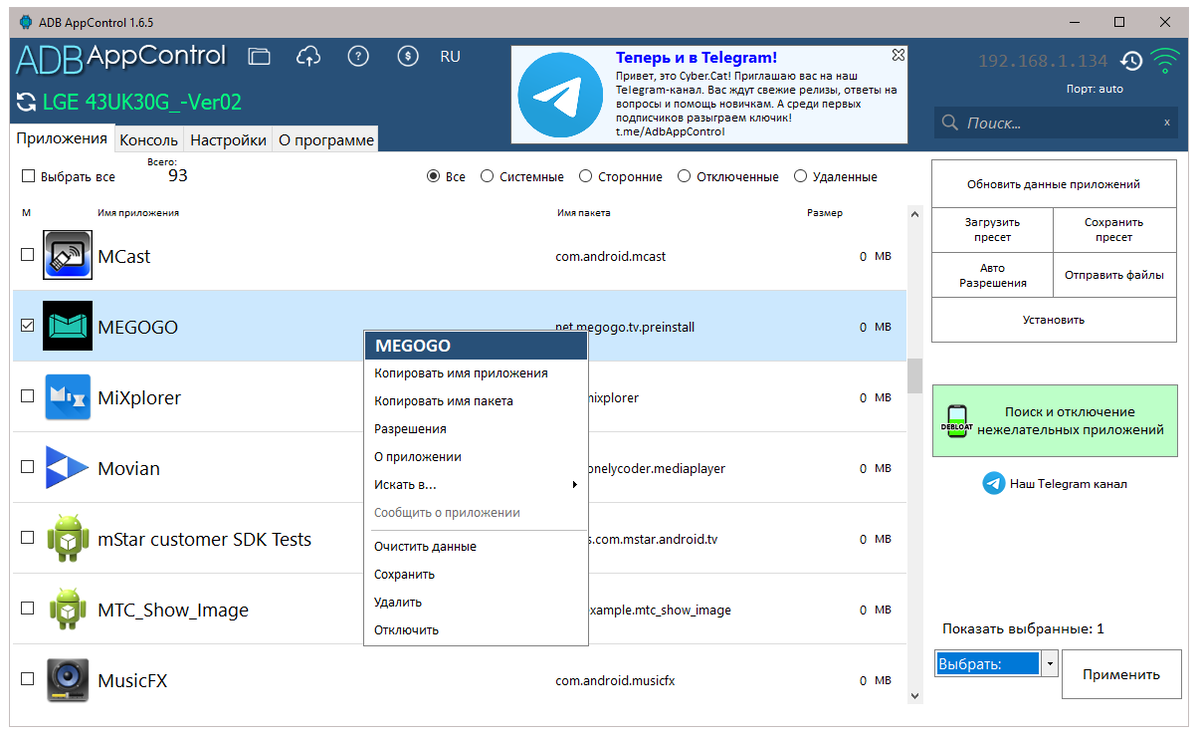This screenshot has height=736, width=1200.
Task: Select the MCast app icon
Action: coord(67,256)
